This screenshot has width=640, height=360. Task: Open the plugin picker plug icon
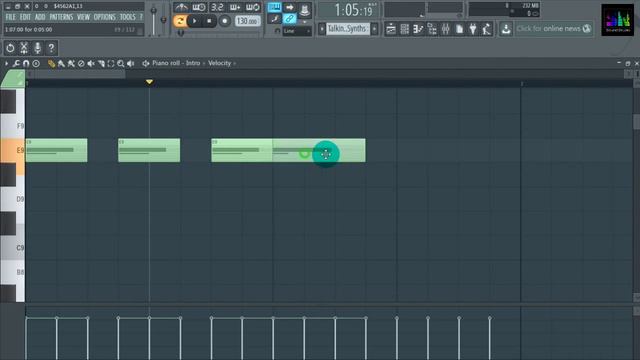coord(473,29)
